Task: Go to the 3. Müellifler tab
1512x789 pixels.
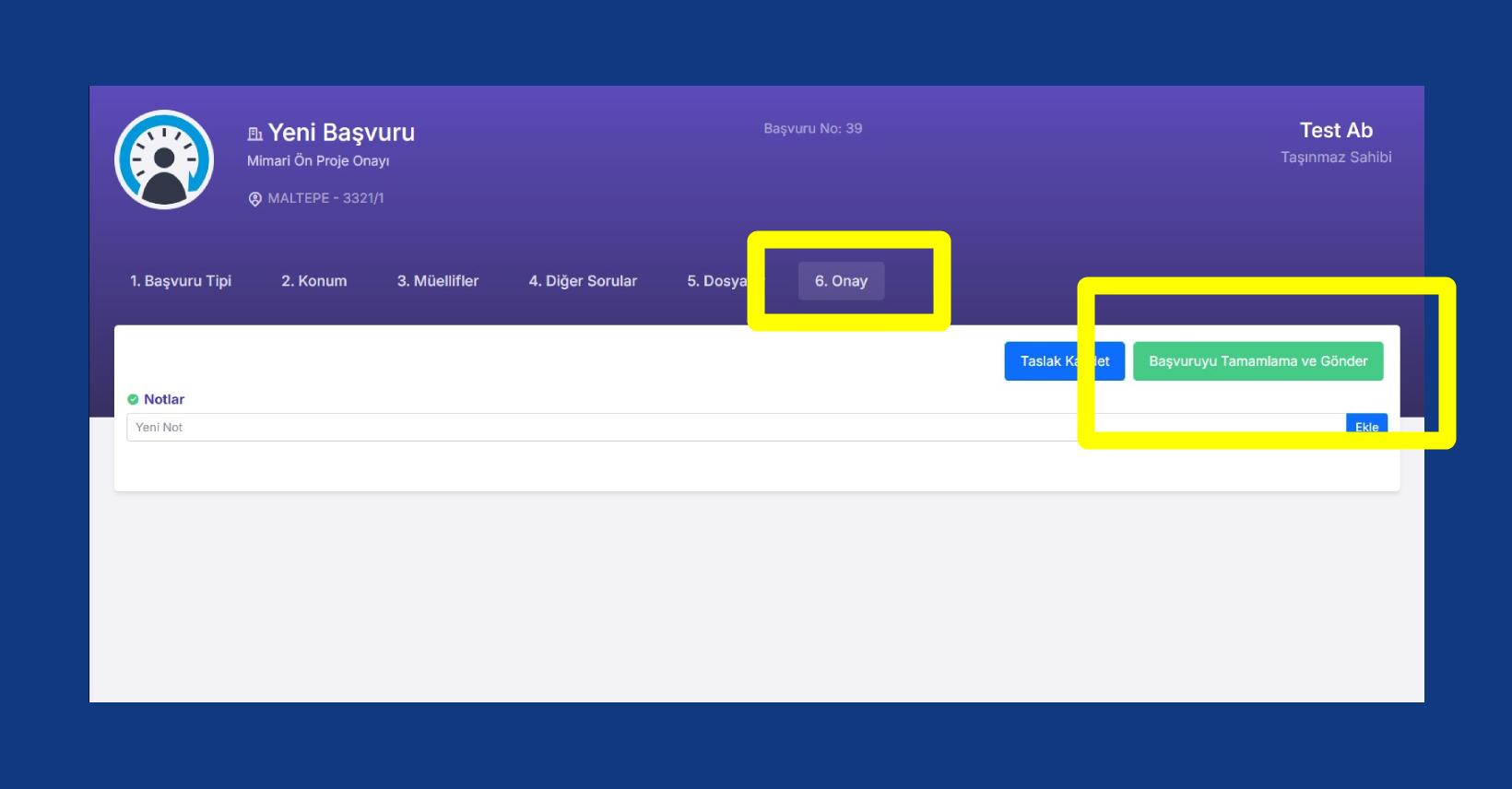Action: (x=438, y=281)
